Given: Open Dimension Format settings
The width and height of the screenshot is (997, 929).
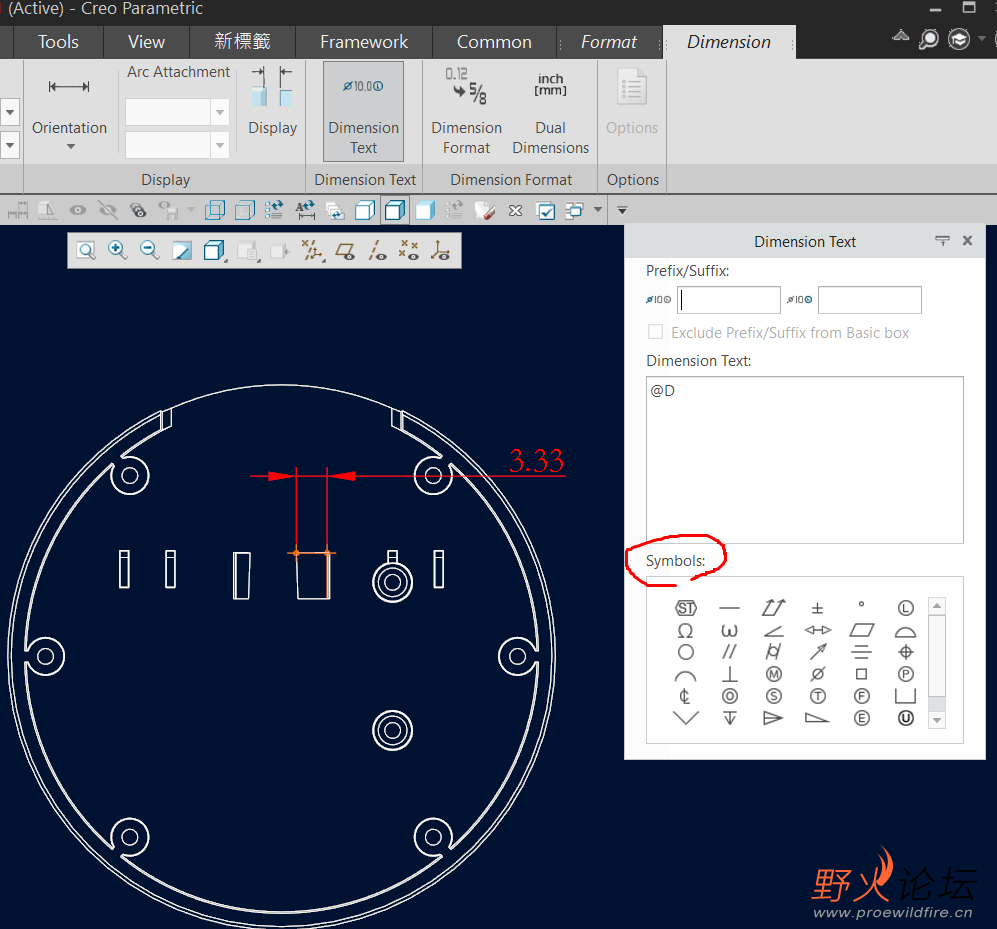Looking at the screenshot, I should [x=467, y=111].
